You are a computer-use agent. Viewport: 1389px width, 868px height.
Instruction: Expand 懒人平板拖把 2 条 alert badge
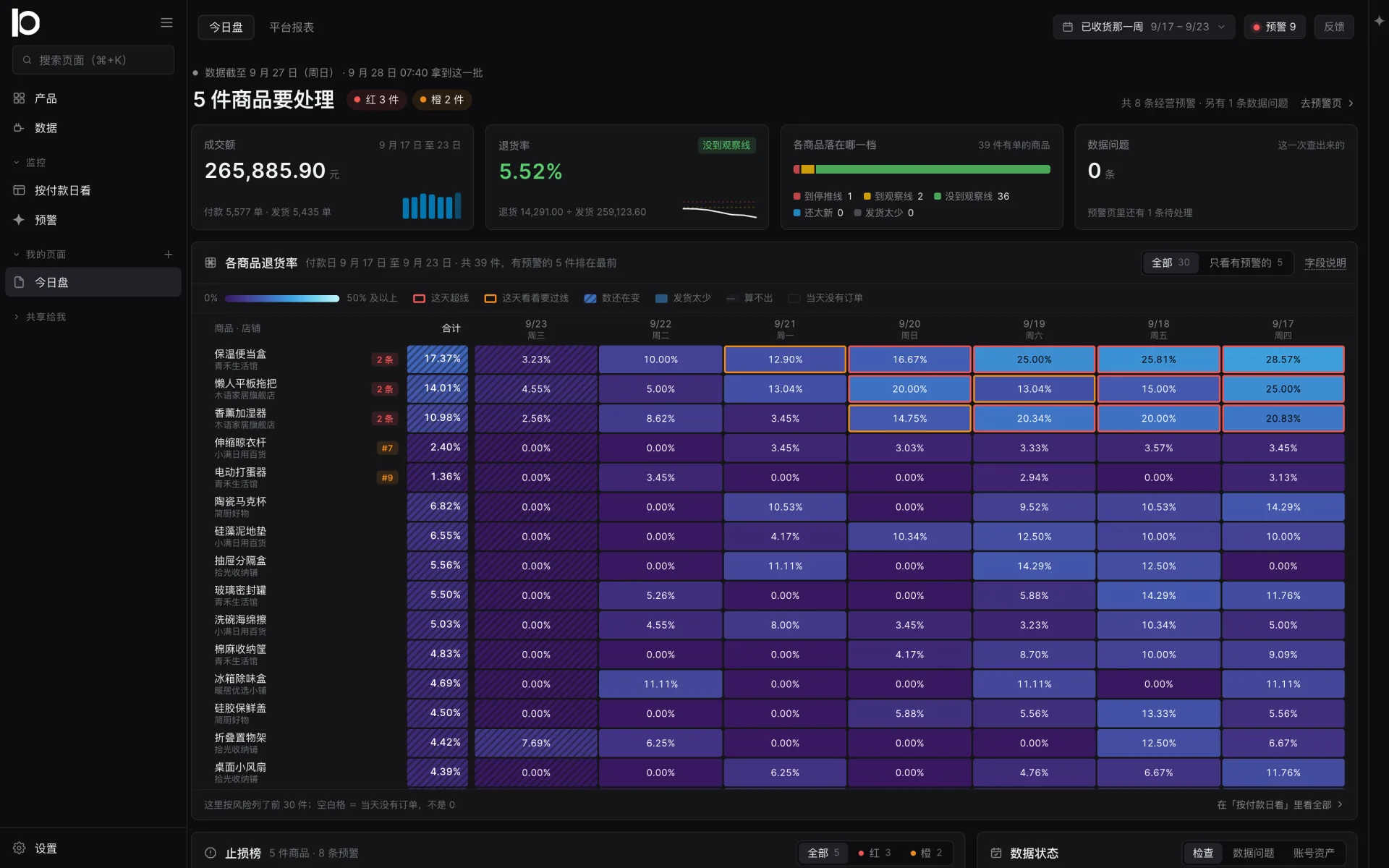[x=385, y=389]
